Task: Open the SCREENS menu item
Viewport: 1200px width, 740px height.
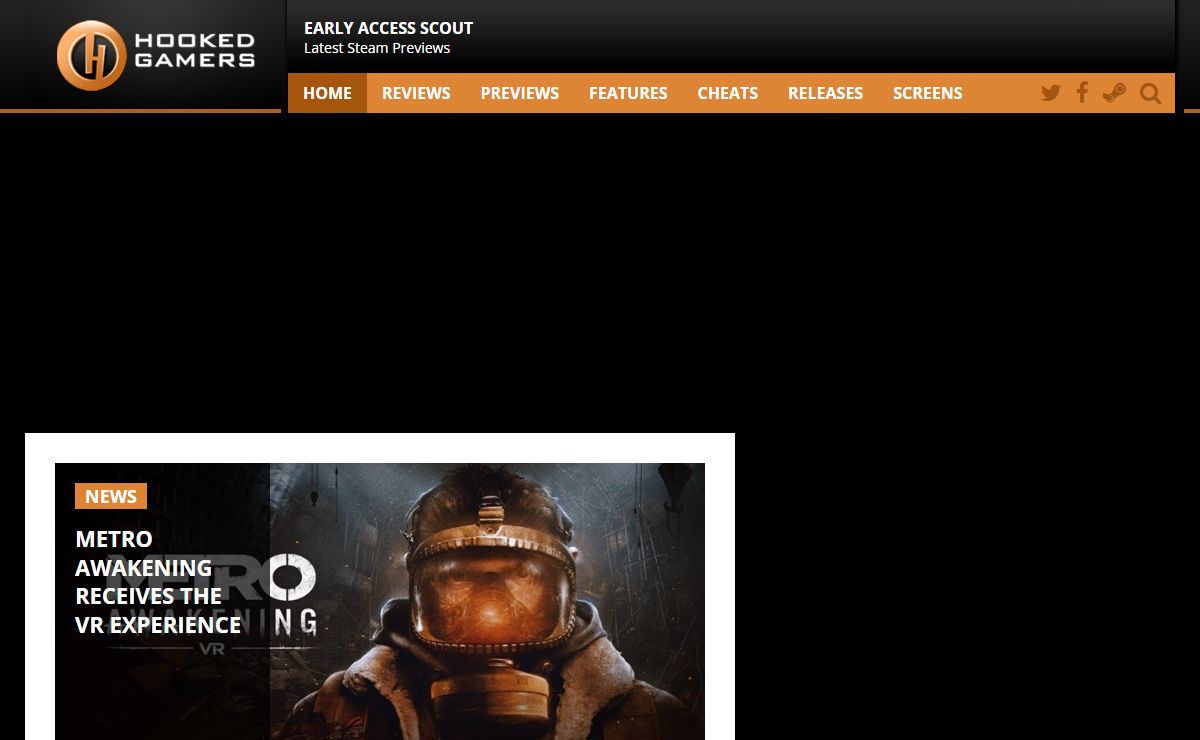Action: click(x=927, y=93)
